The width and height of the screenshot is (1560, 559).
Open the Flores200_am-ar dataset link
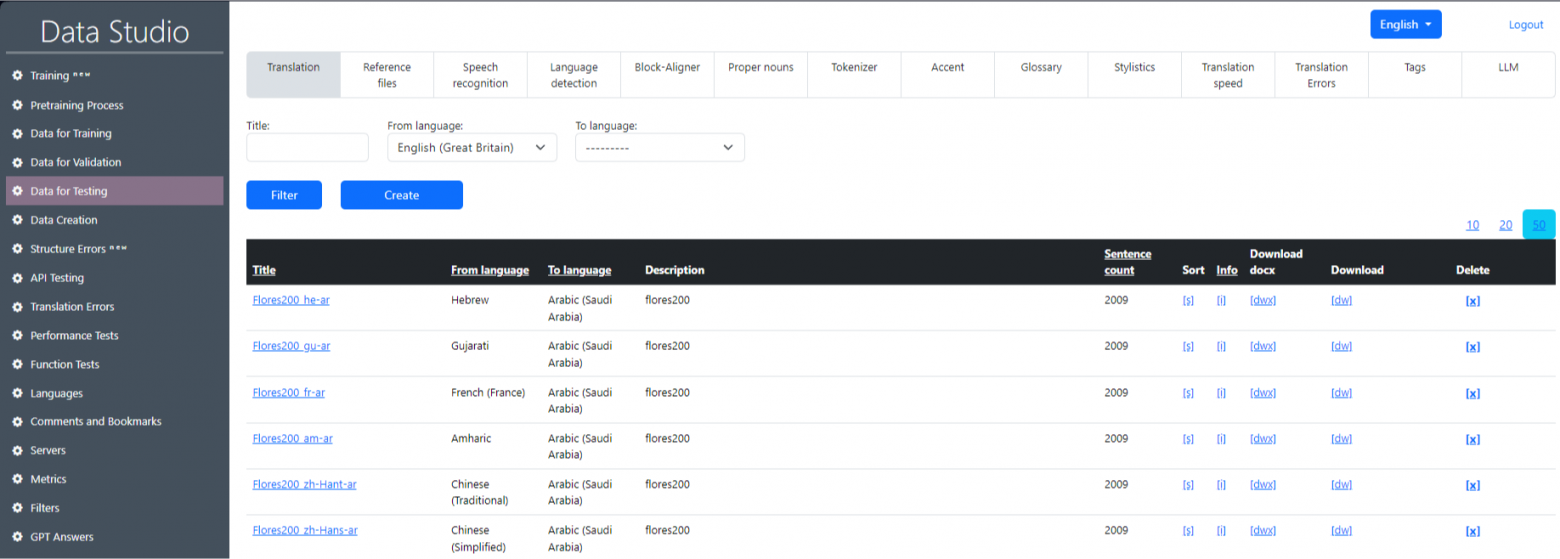[292, 438]
